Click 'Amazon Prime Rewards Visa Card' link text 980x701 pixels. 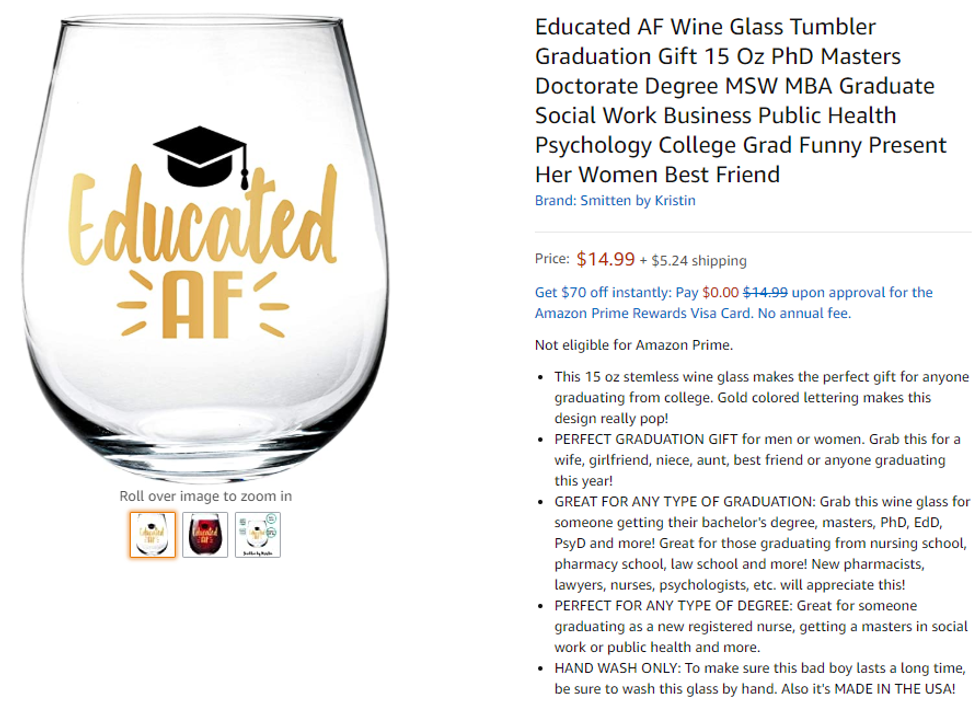pos(645,313)
